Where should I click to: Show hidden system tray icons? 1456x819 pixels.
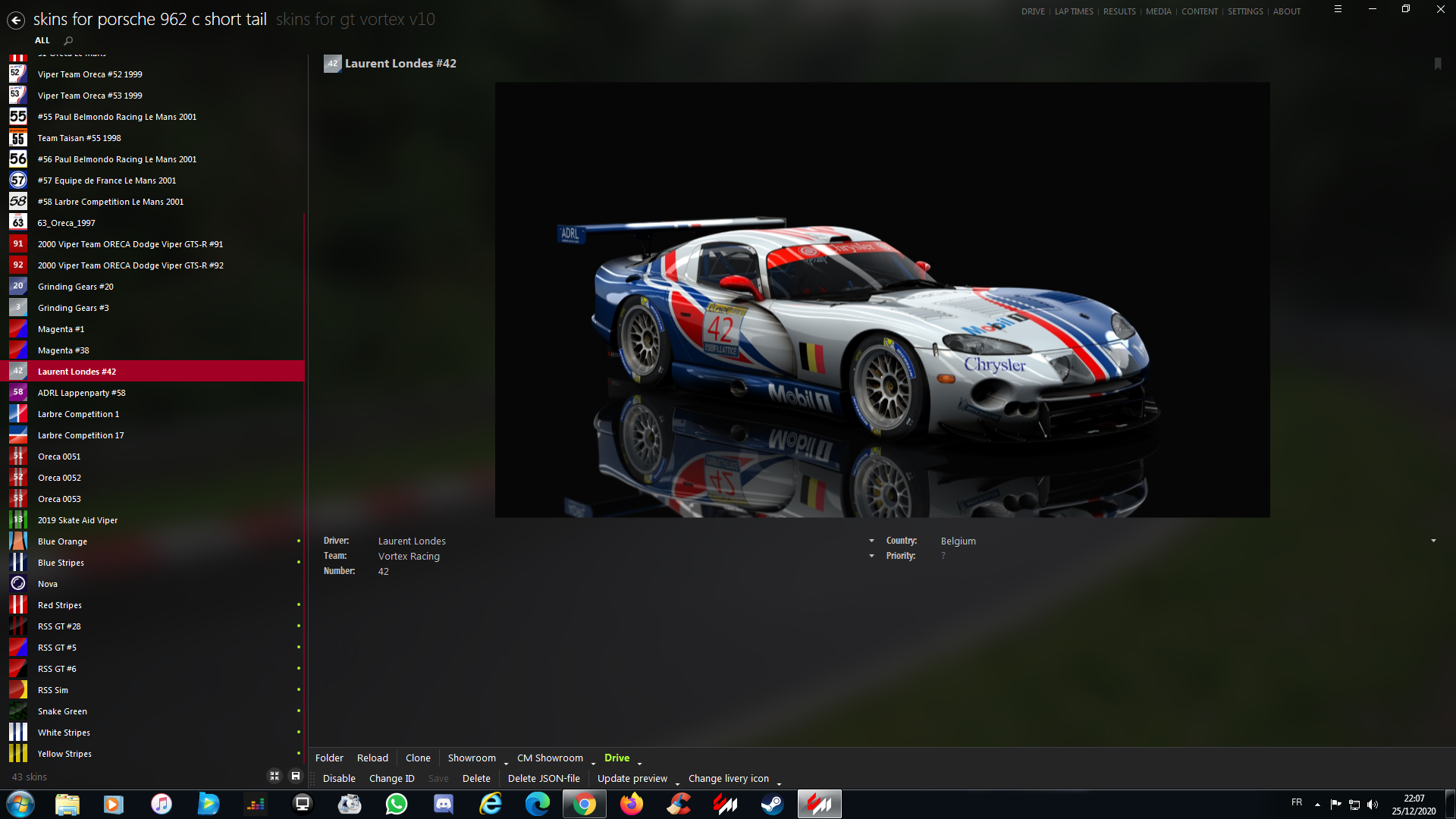coord(1317,805)
